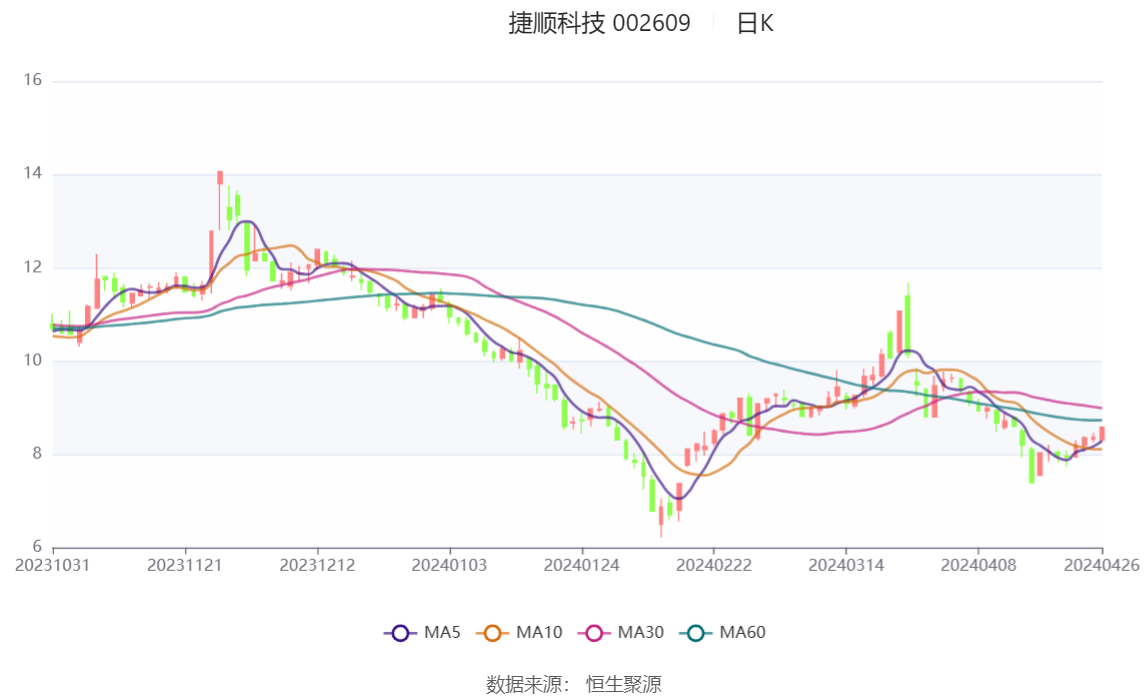Click the chart title 捷顺科技 002609

599,23
